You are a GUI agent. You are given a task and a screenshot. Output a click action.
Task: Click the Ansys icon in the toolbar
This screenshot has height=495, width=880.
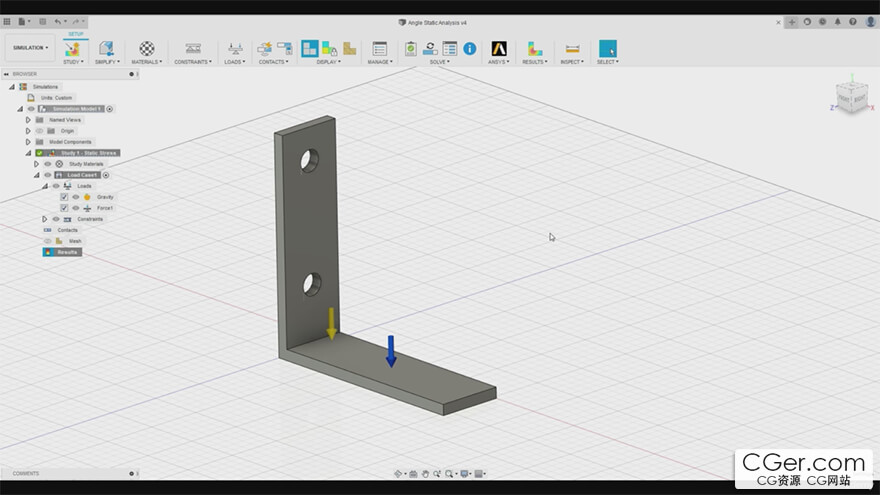click(499, 48)
